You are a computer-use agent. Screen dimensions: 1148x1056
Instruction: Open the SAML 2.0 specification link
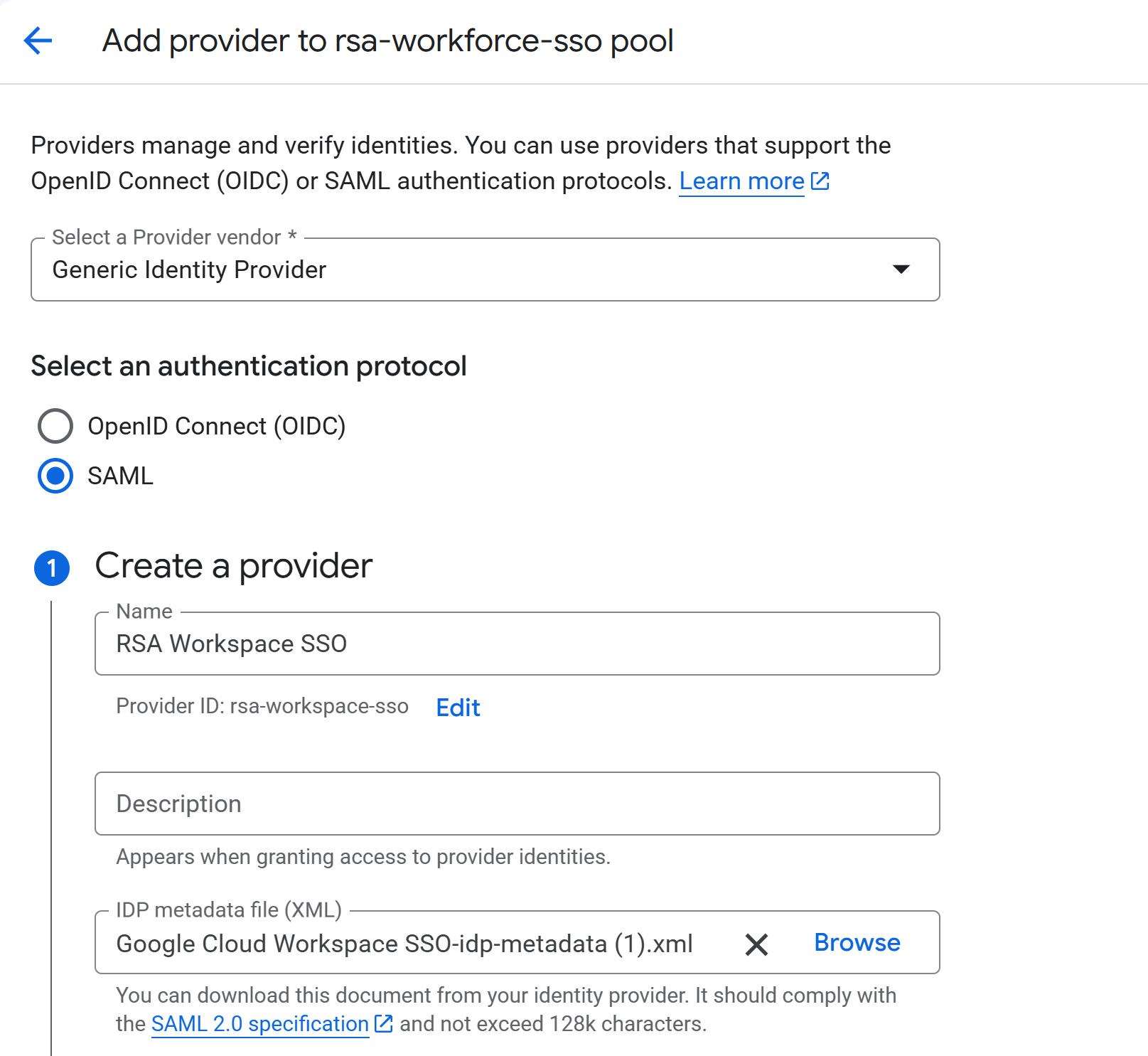[259, 1024]
